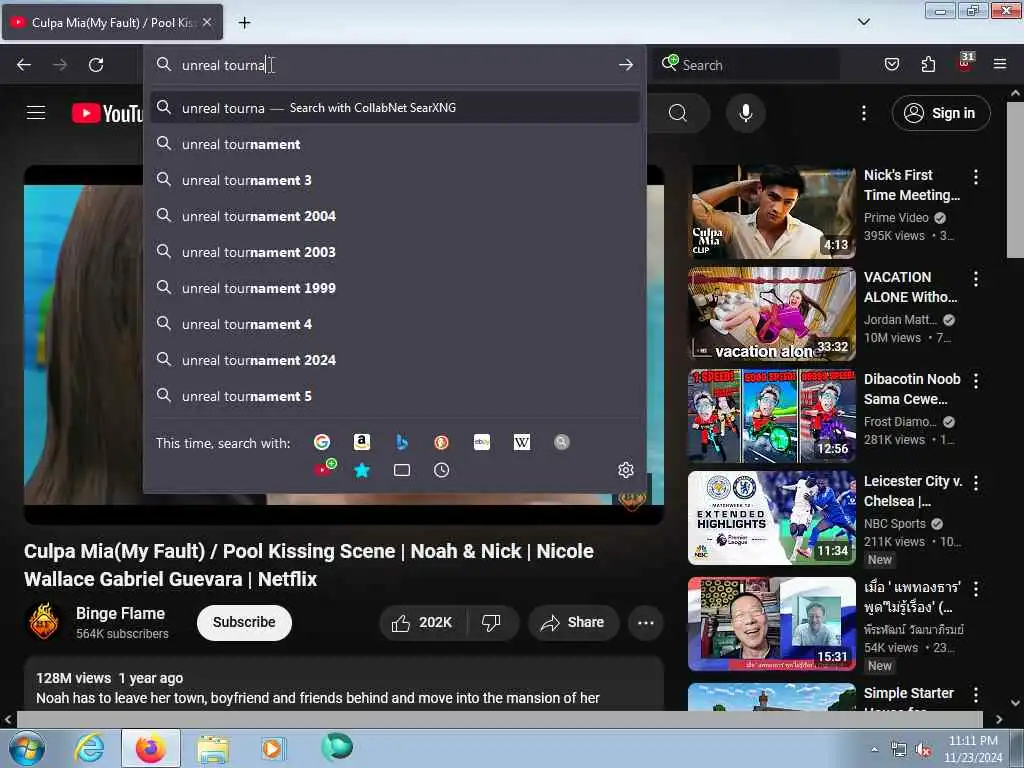Click the horizontal scrollbar at bottom
This screenshot has width=1024, height=768.
500,719
